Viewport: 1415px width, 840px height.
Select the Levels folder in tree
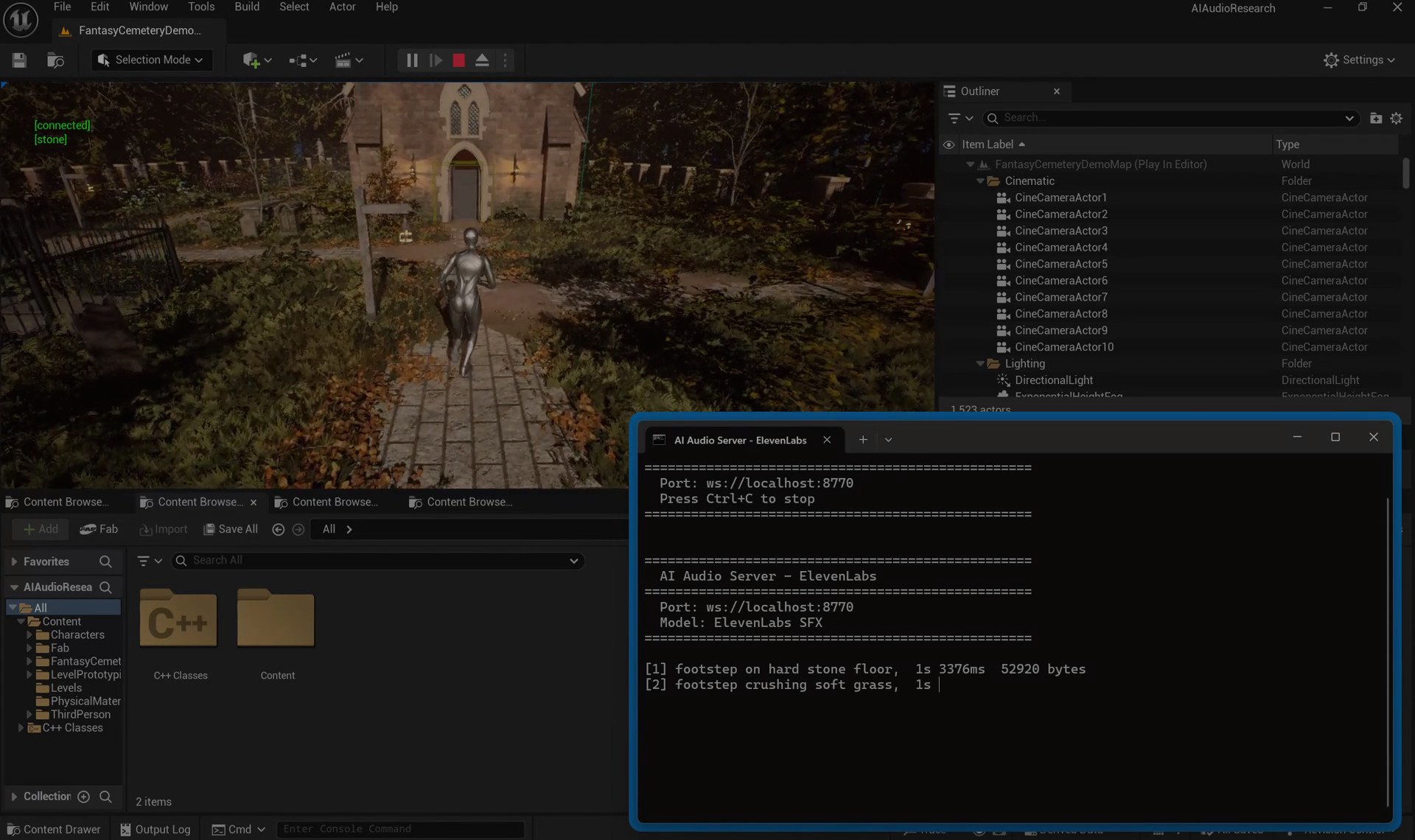[66, 688]
